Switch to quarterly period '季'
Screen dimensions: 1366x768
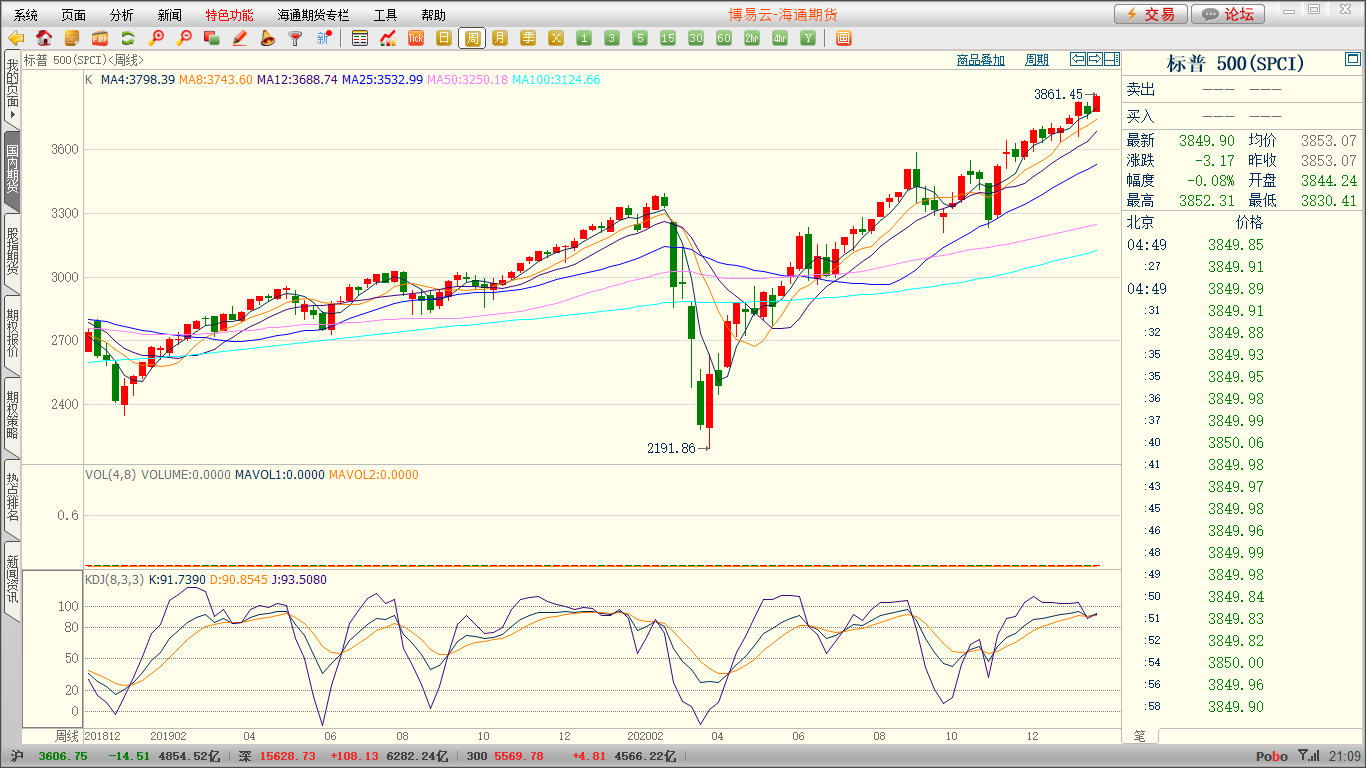click(x=528, y=39)
